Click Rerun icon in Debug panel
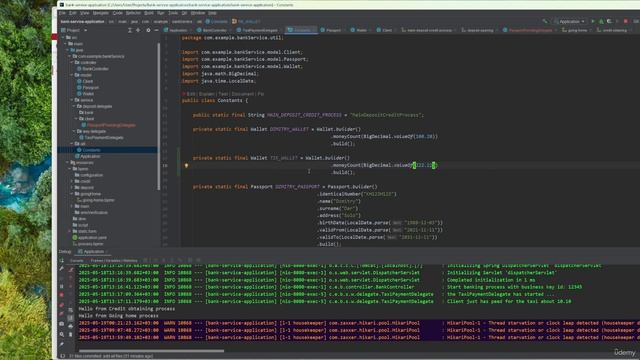This screenshot has width=640, height=360. pos(62,260)
